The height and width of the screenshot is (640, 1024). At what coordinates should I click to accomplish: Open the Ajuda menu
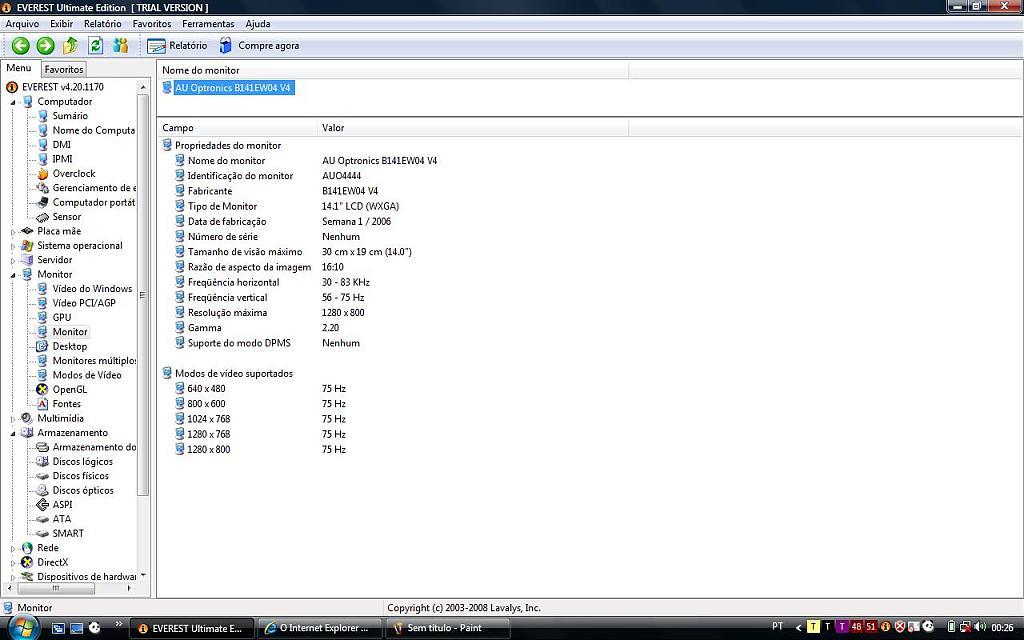258,24
